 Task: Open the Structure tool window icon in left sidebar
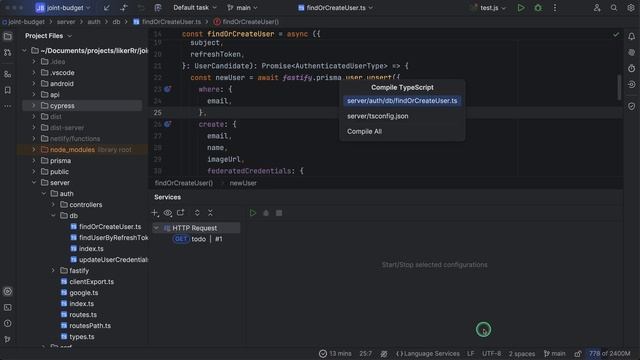tap(8, 74)
